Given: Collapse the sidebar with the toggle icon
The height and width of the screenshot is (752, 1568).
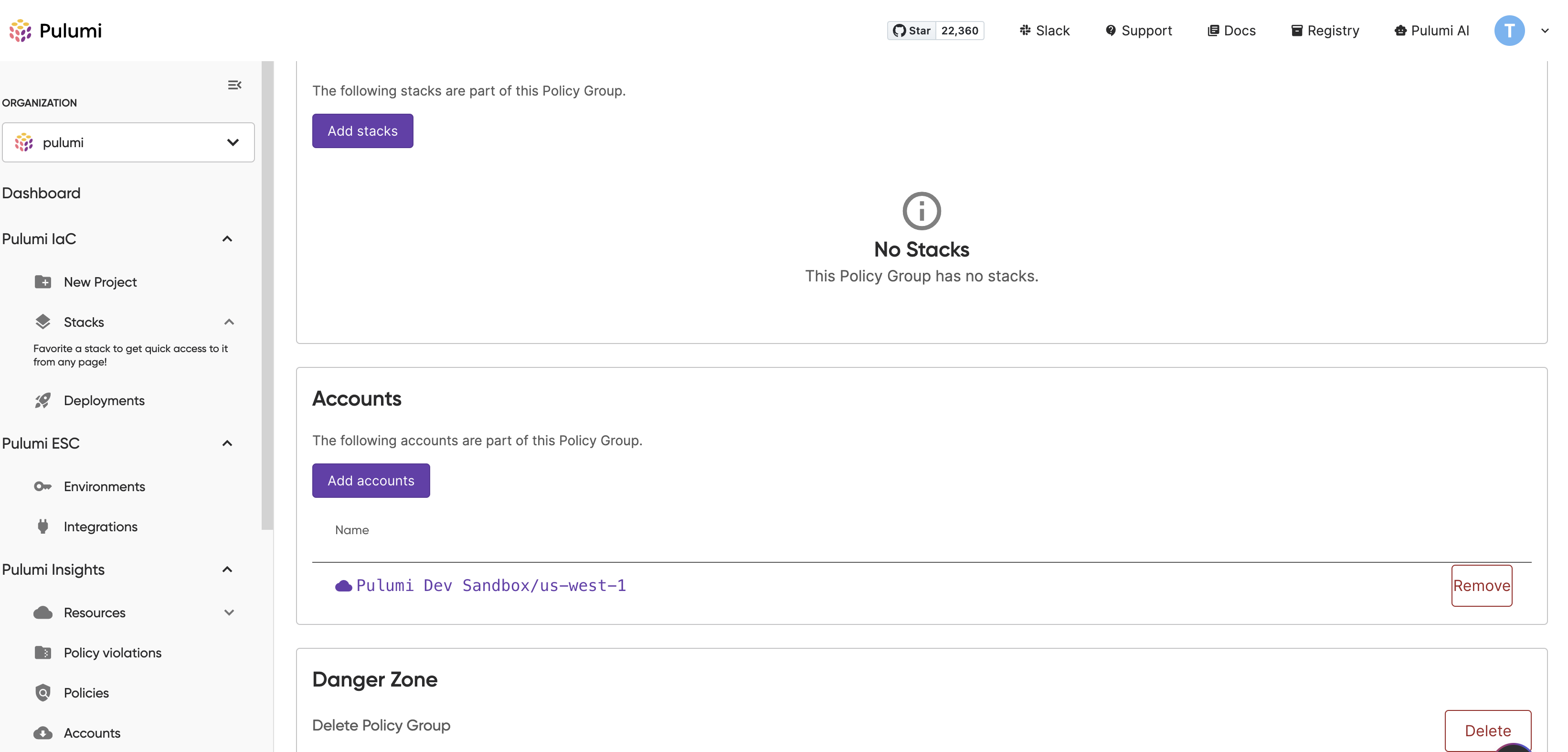Looking at the screenshot, I should tap(234, 85).
